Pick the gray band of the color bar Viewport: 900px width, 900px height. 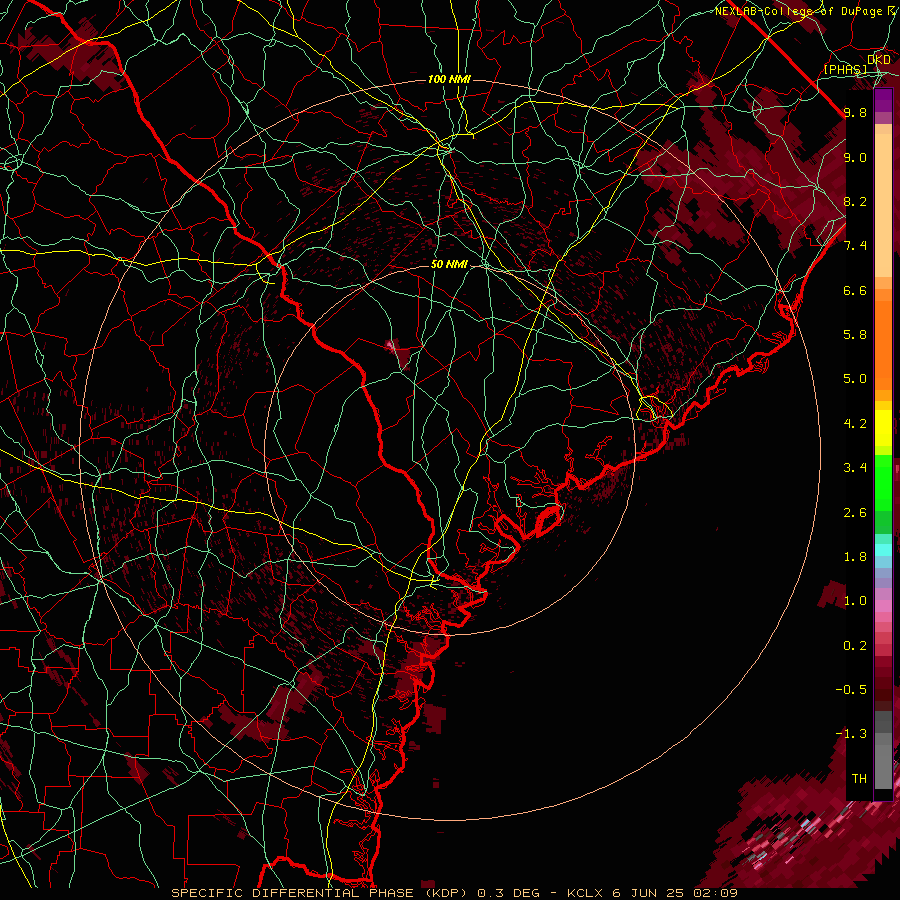(883, 750)
